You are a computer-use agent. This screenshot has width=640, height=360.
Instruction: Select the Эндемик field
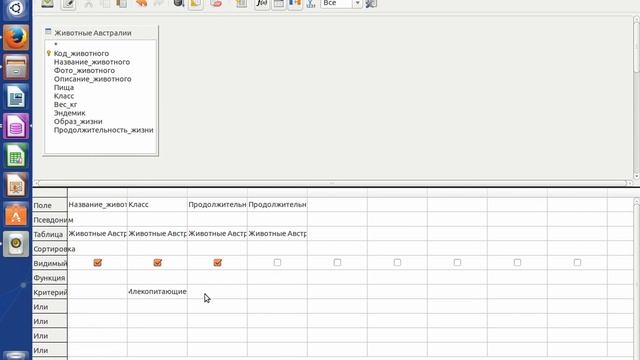(x=69, y=113)
